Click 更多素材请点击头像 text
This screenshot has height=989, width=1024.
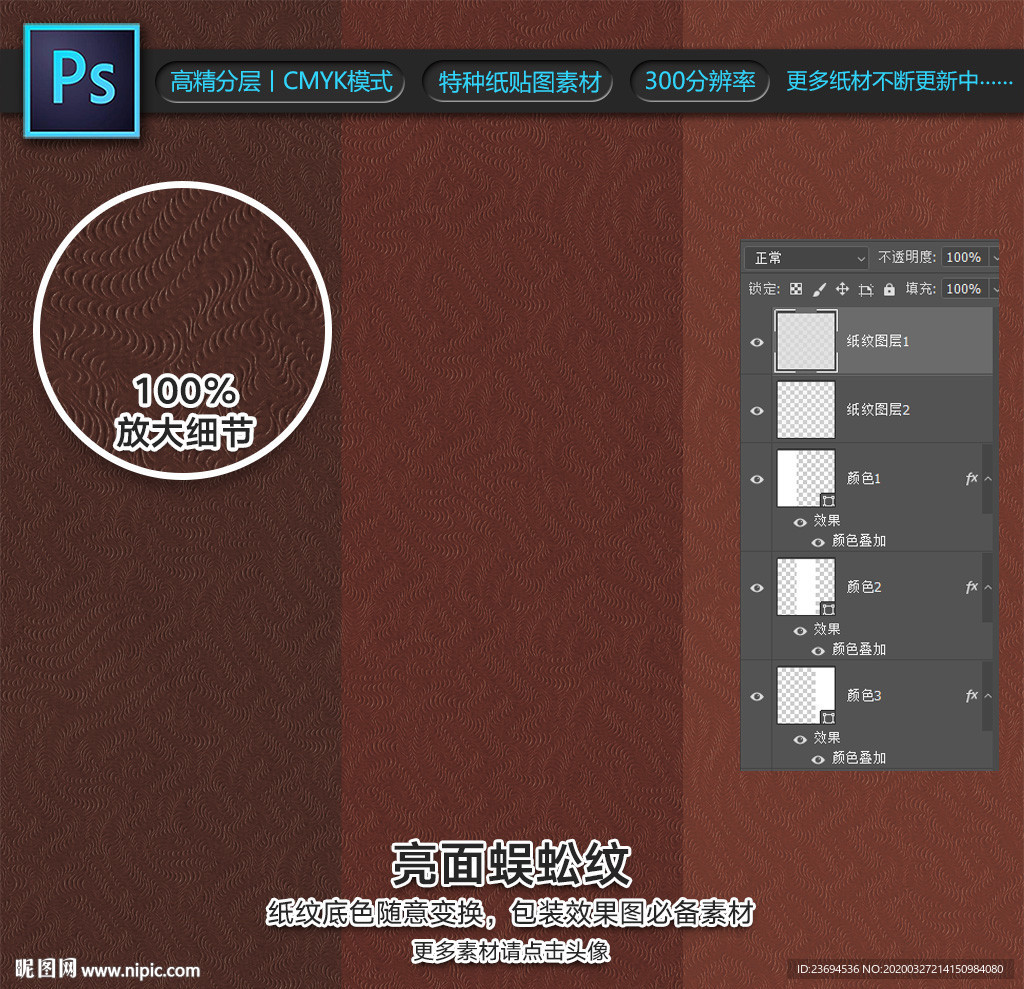coord(511,950)
